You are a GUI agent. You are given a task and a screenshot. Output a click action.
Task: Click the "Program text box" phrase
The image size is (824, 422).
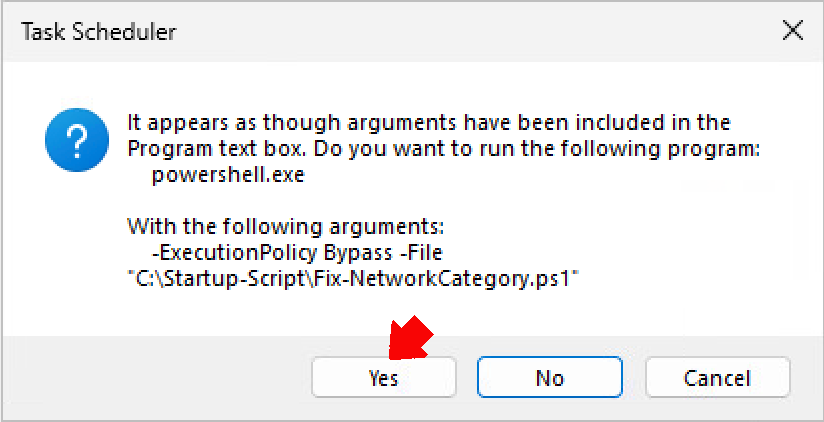216,149
